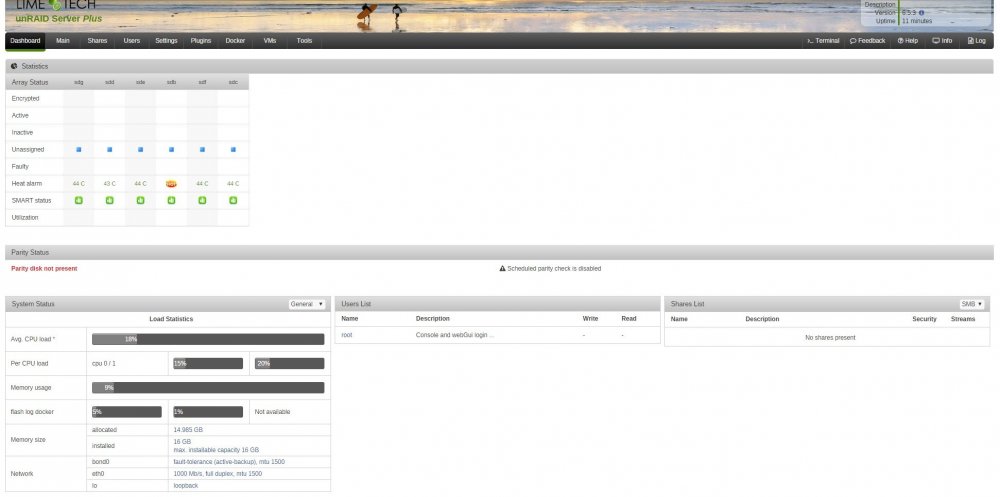1000x497 pixels.
Task: Click the Statistics pie chart icon
Action: click(x=14, y=66)
